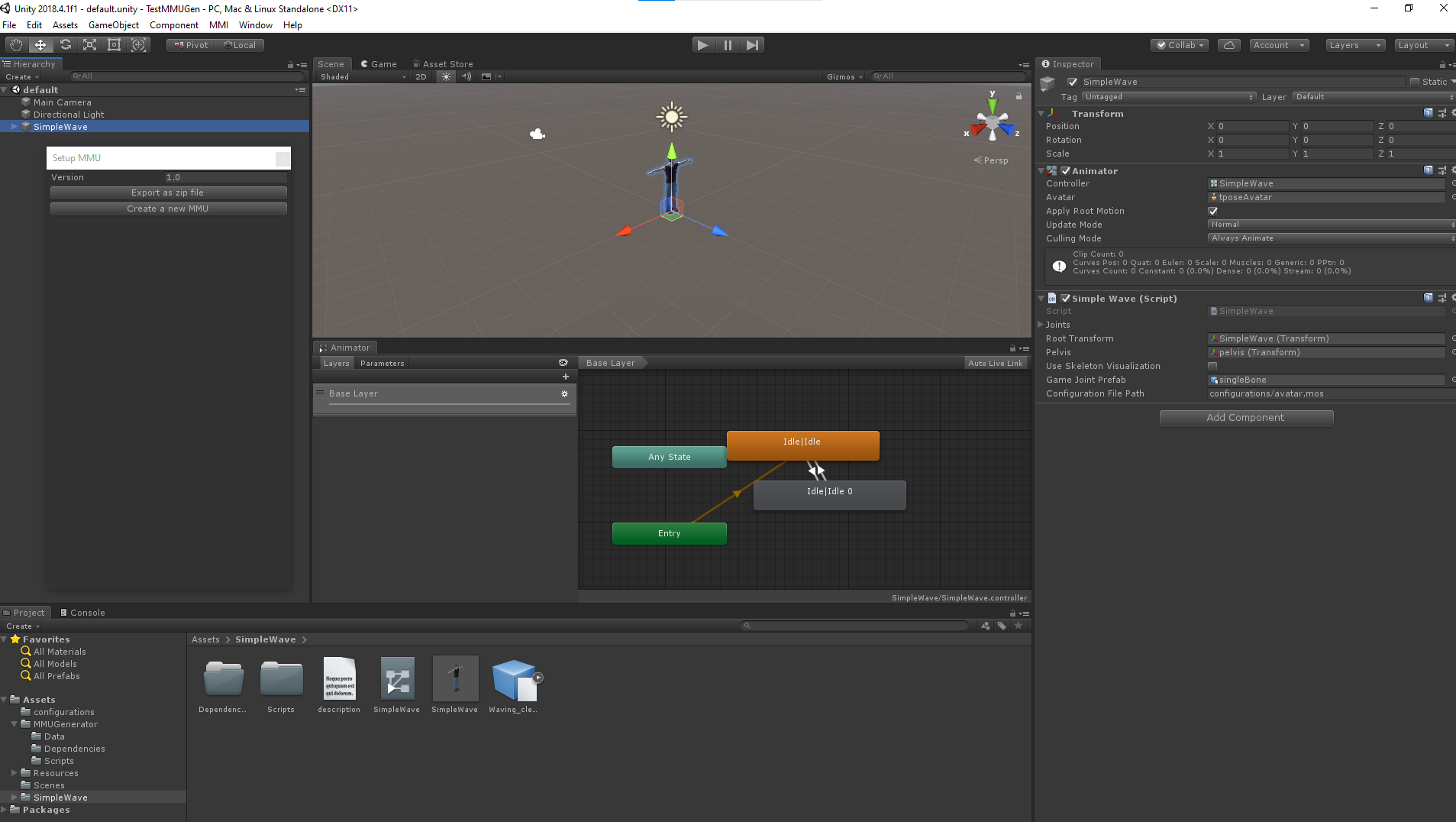The image size is (1456, 822).
Task: Toggle SimpleWave object active checkbox
Action: (x=1073, y=82)
